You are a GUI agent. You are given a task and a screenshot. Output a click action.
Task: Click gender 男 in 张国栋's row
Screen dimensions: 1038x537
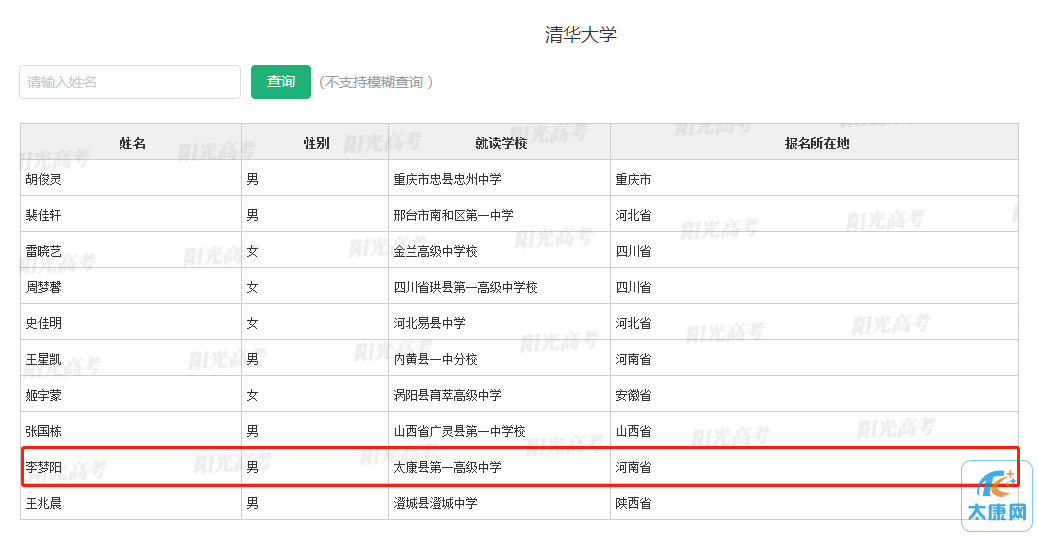click(252, 431)
